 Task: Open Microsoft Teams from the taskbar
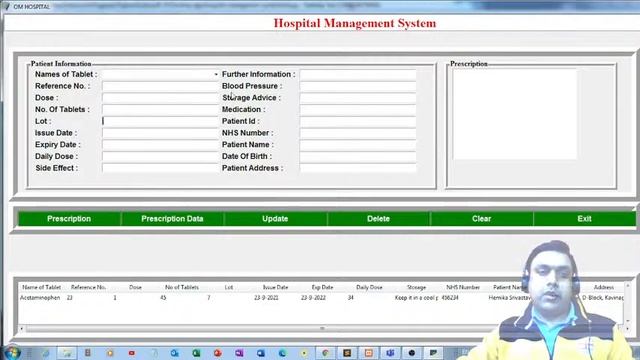tap(390, 353)
